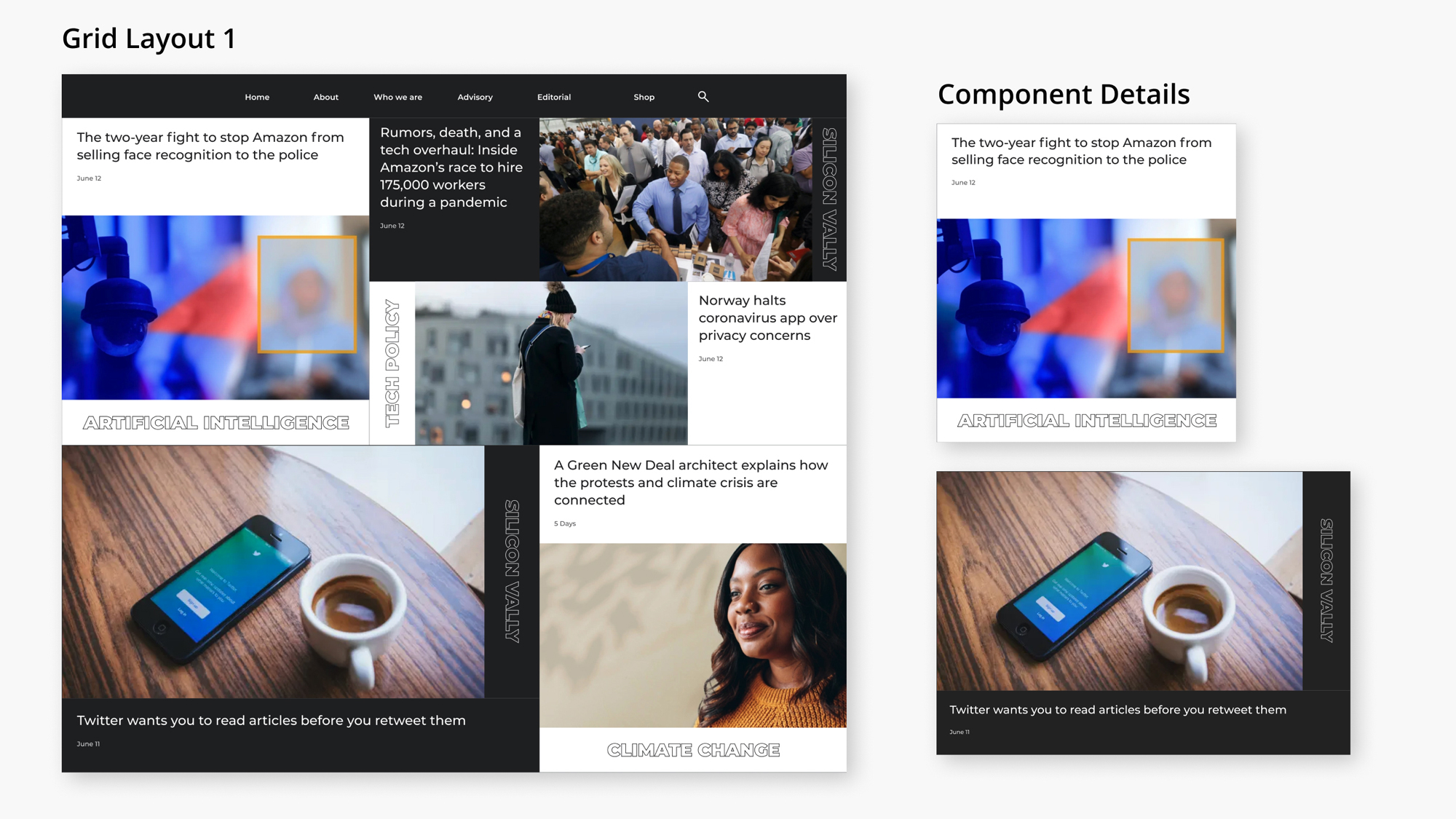
Task: Click the About menu item in navbar
Action: pos(325,97)
